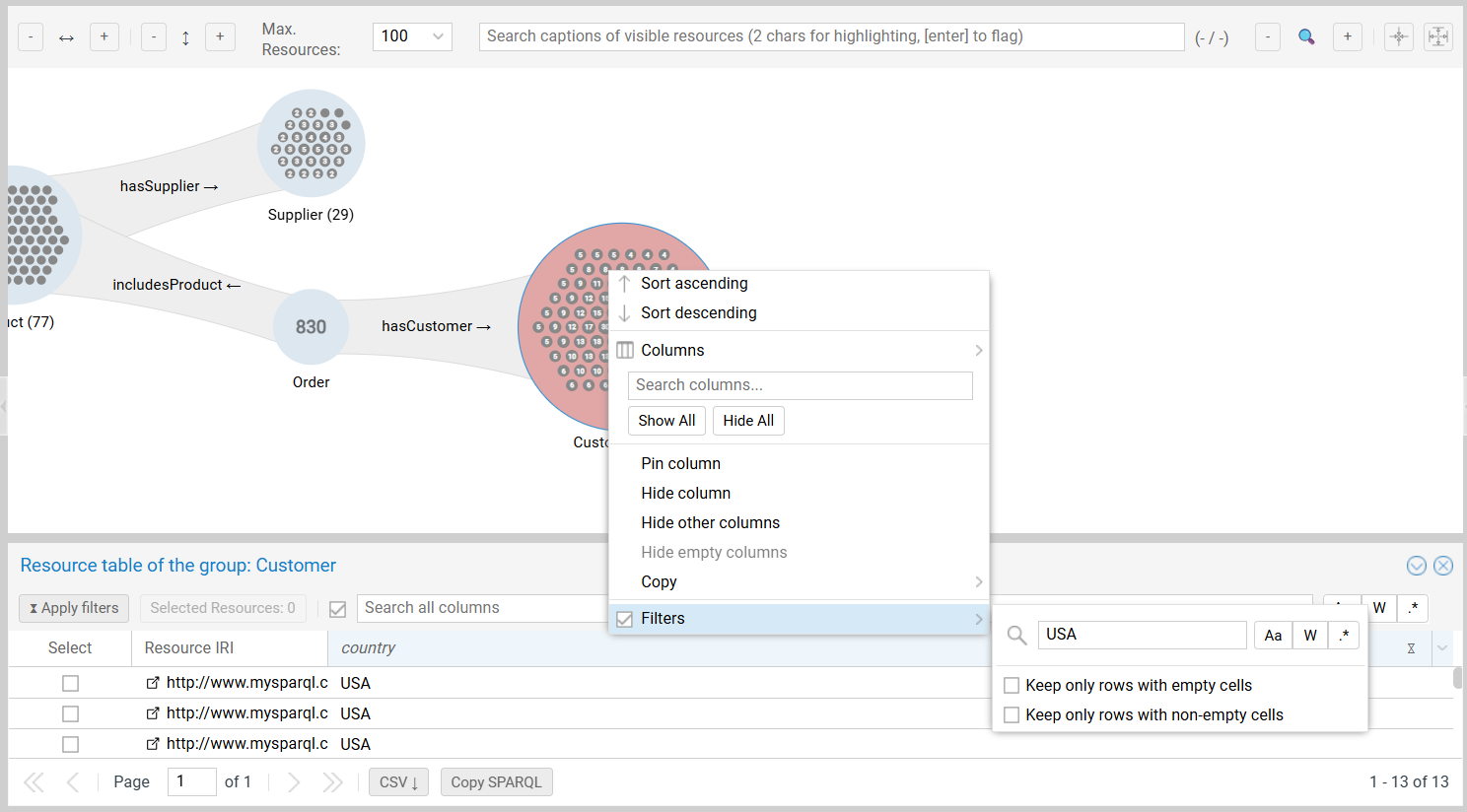Enable case-sensitive matching with the Aa icon
The height and width of the screenshot is (812, 1467).
click(1273, 635)
